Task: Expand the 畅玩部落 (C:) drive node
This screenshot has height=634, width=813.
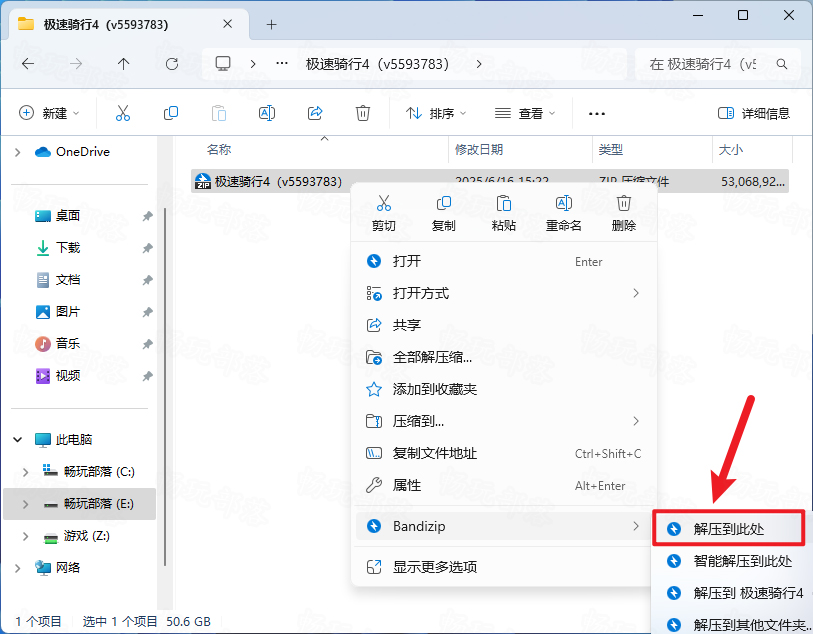Action: [25, 472]
